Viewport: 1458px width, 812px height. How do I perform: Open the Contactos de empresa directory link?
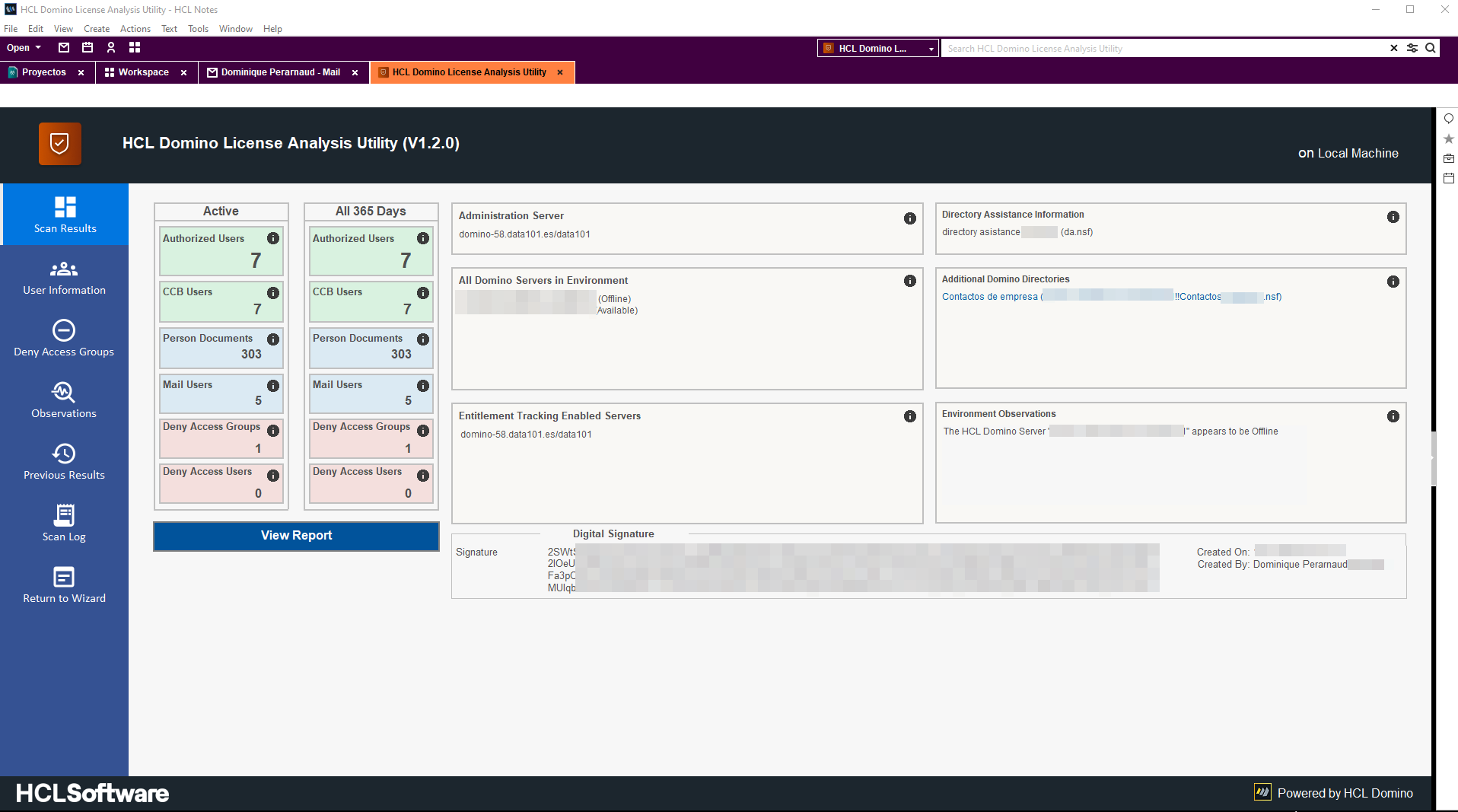pos(1112,297)
